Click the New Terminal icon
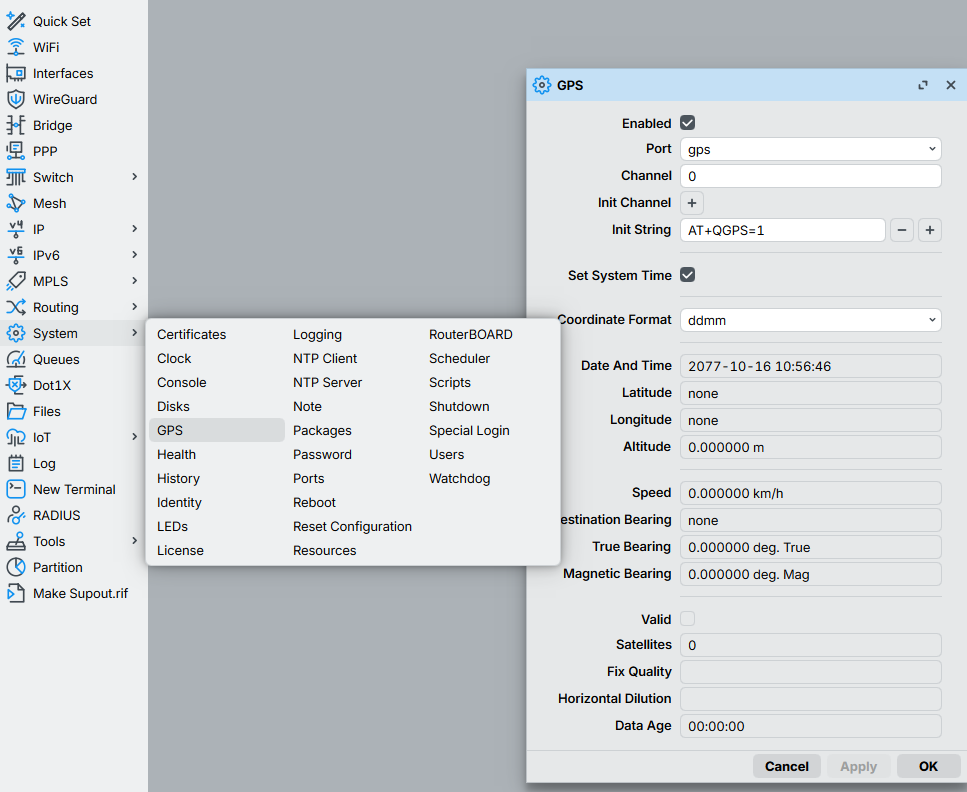Viewport: 967px width, 792px height. (x=15, y=489)
